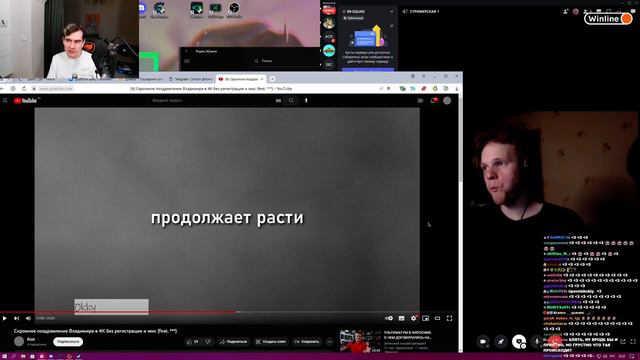Toggle subtitles in the YouTube player

402,318
